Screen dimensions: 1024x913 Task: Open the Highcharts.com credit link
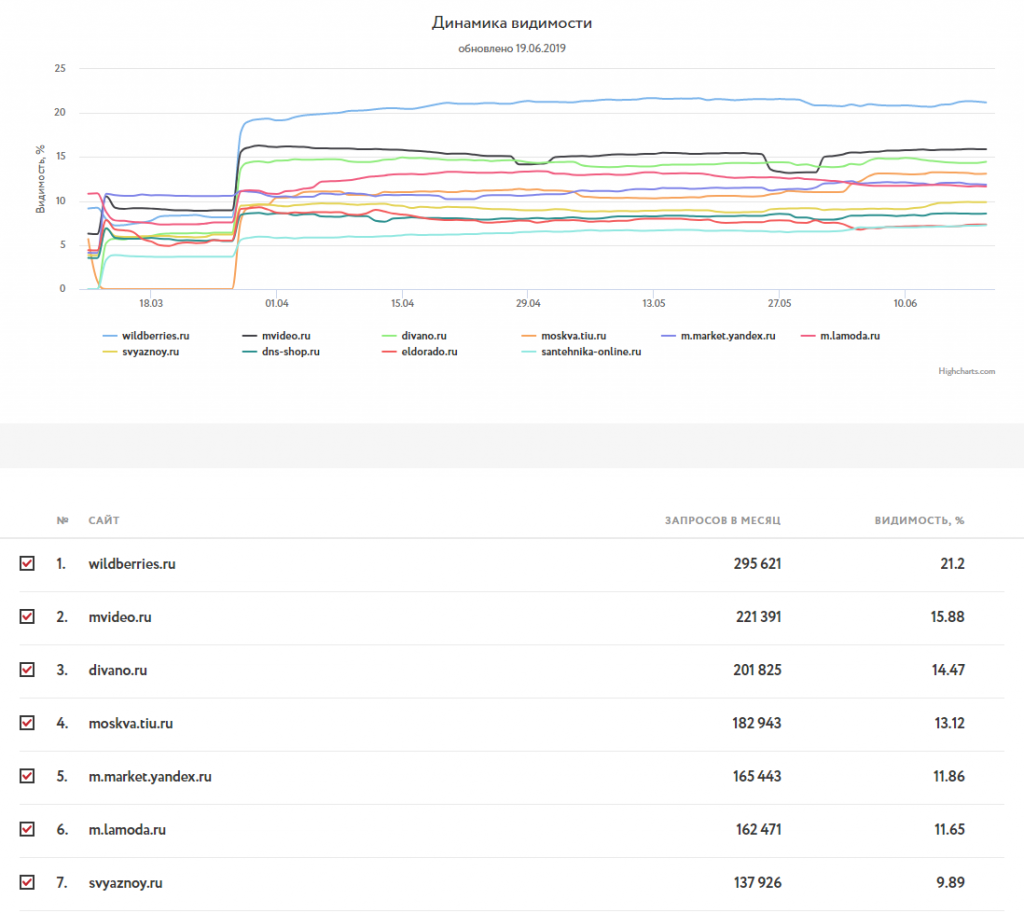[967, 371]
